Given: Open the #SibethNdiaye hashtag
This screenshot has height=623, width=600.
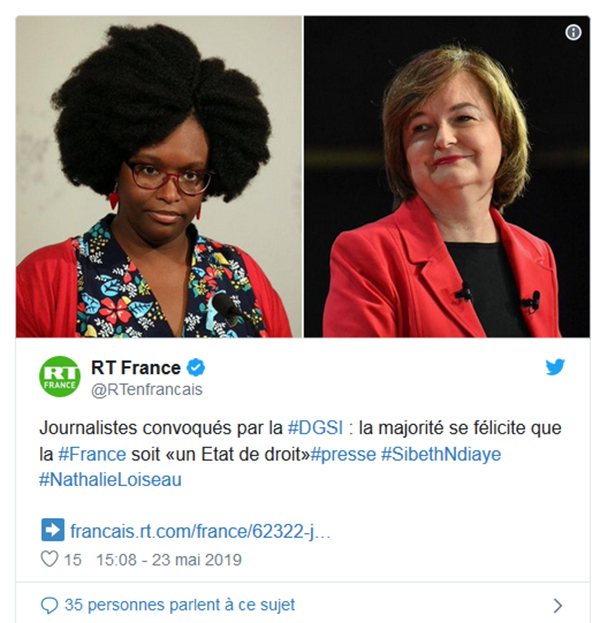Looking at the screenshot, I should 441,454.
